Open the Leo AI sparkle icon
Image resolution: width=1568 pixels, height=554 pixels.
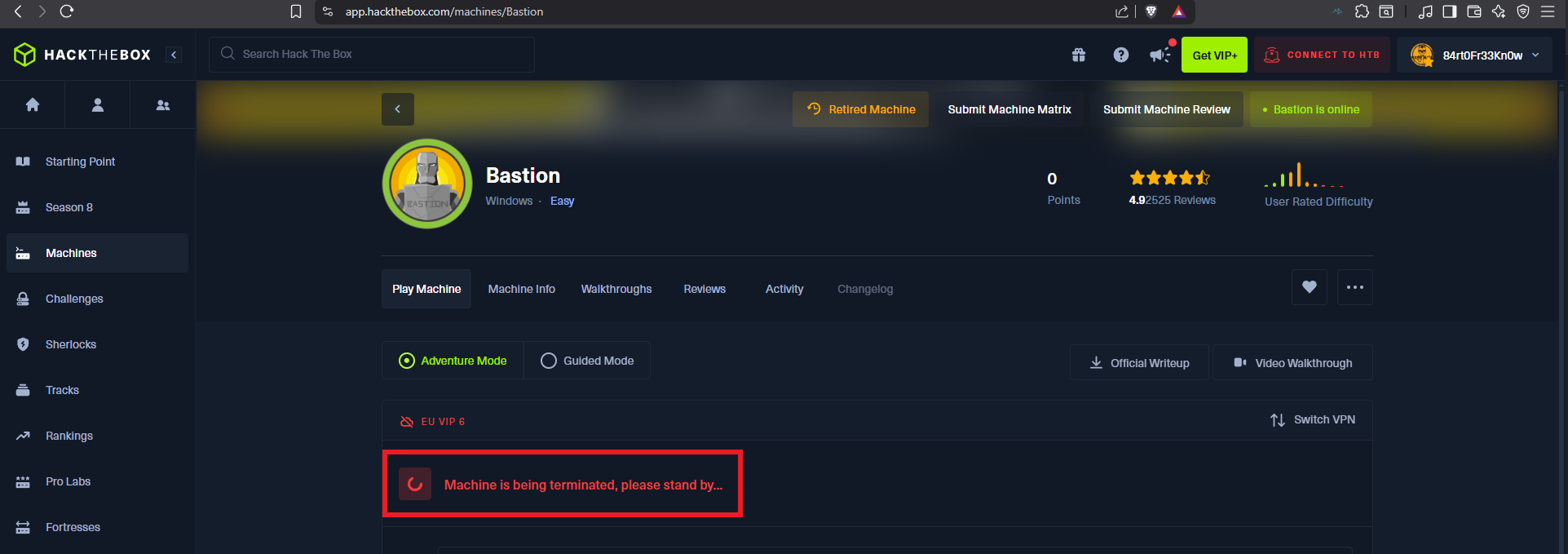[x=1499, y=11]
